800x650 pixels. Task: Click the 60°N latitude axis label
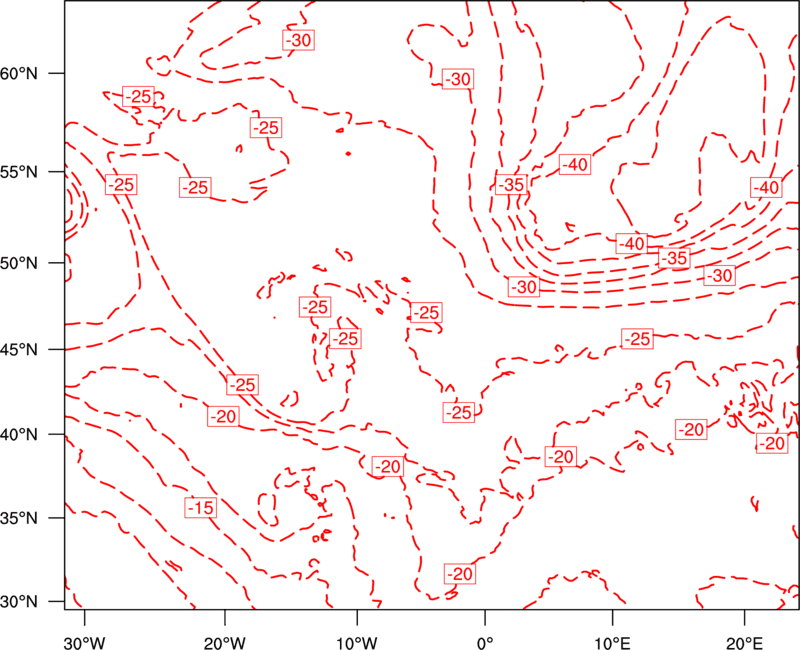(x=19, y=73)
